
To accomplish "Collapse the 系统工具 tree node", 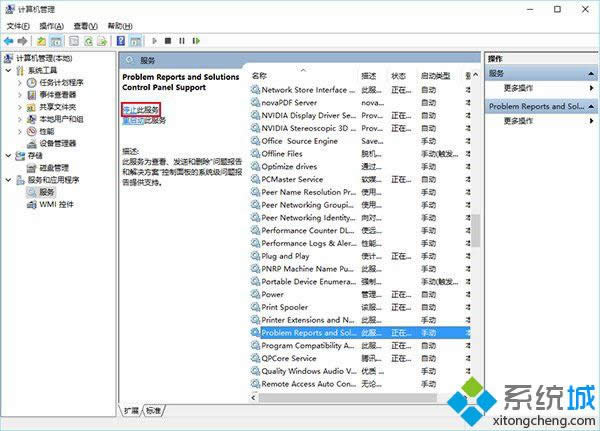I will pos(9,70).
